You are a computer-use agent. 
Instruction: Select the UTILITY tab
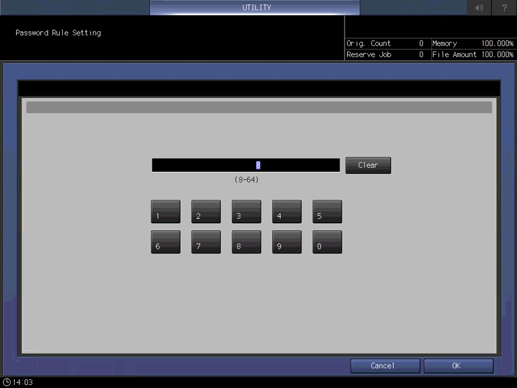coord(255,7)
